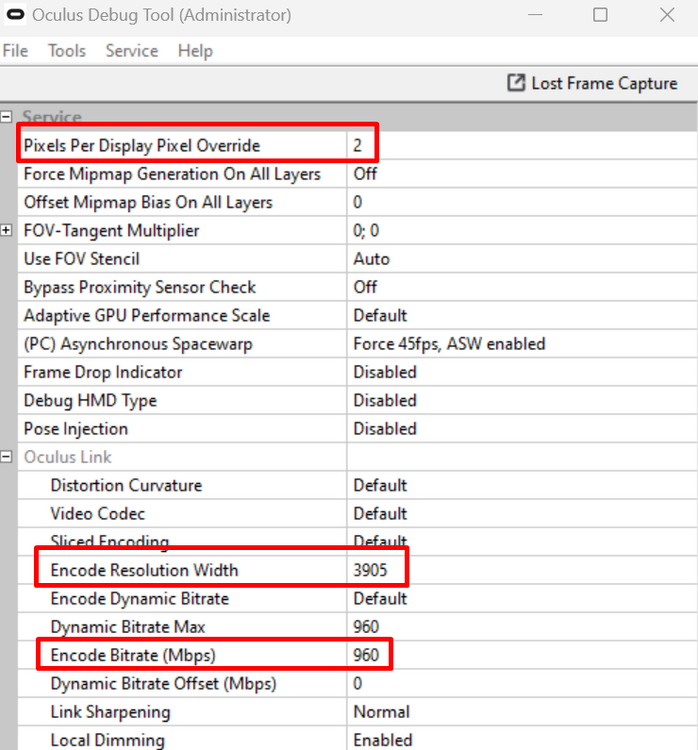Select Offset Mipmap Bias On All Layers label
The width and height of the screenshot is (698, 750).
point(148,202)
